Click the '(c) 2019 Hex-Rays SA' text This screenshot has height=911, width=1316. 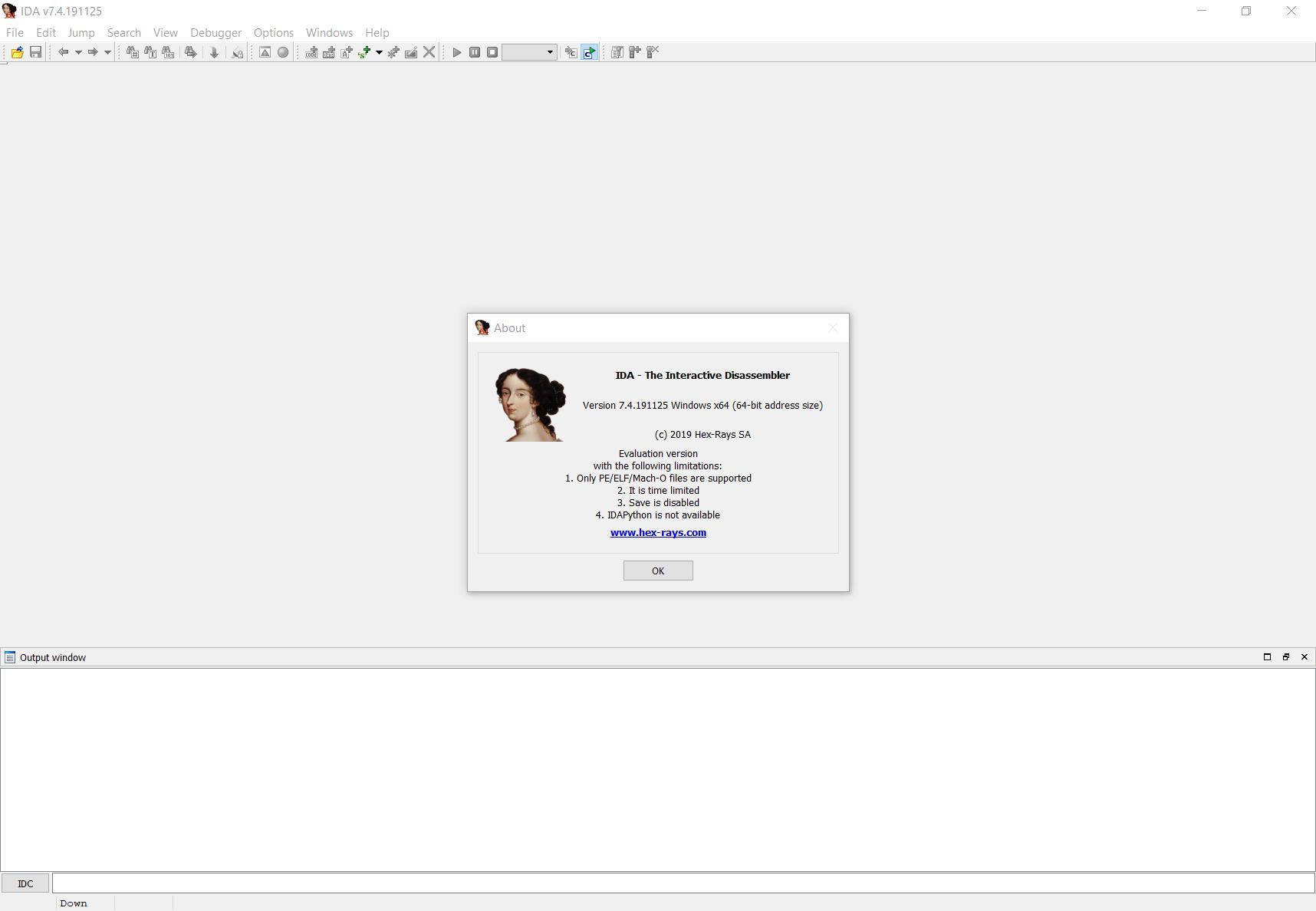pyautogui.click(x=702, y=434)
